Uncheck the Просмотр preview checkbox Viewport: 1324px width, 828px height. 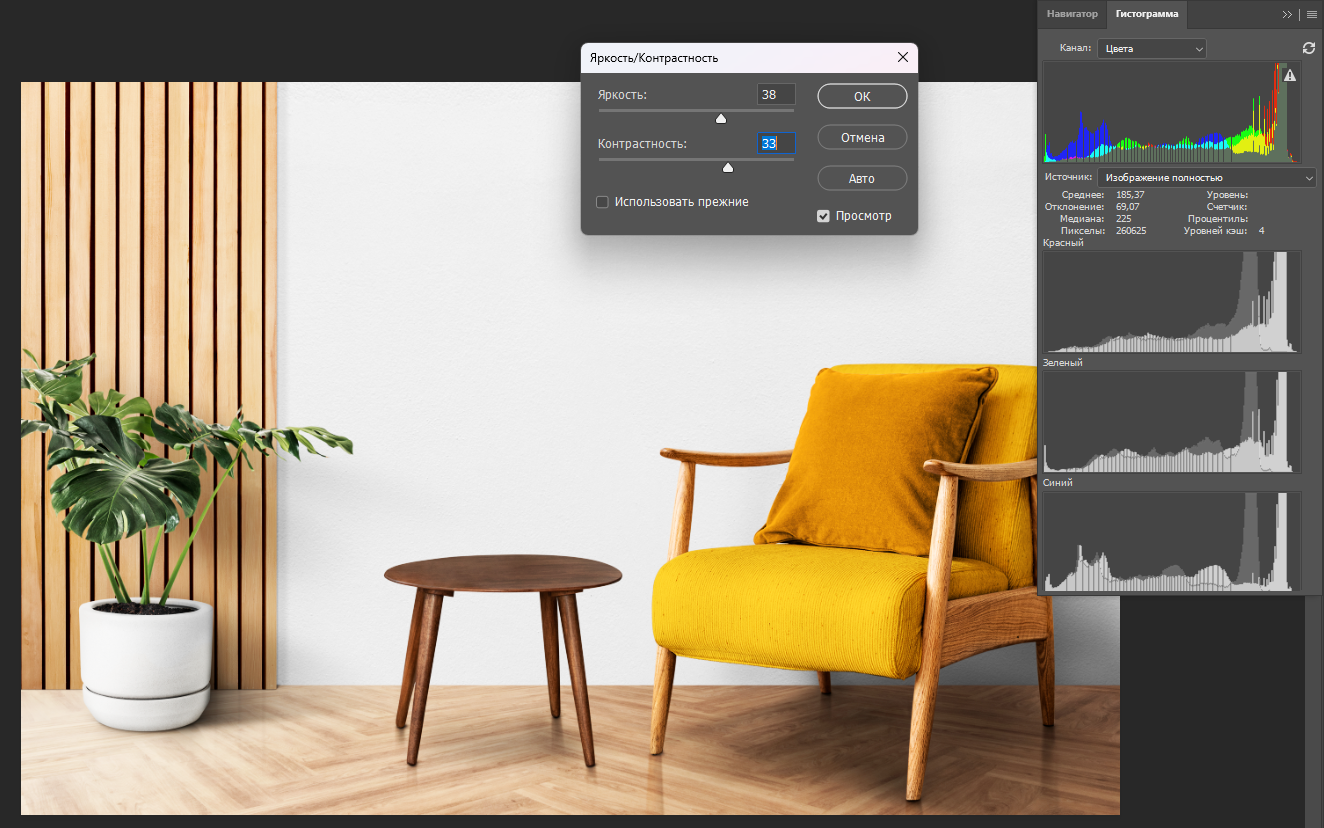(x=823, y=216)
